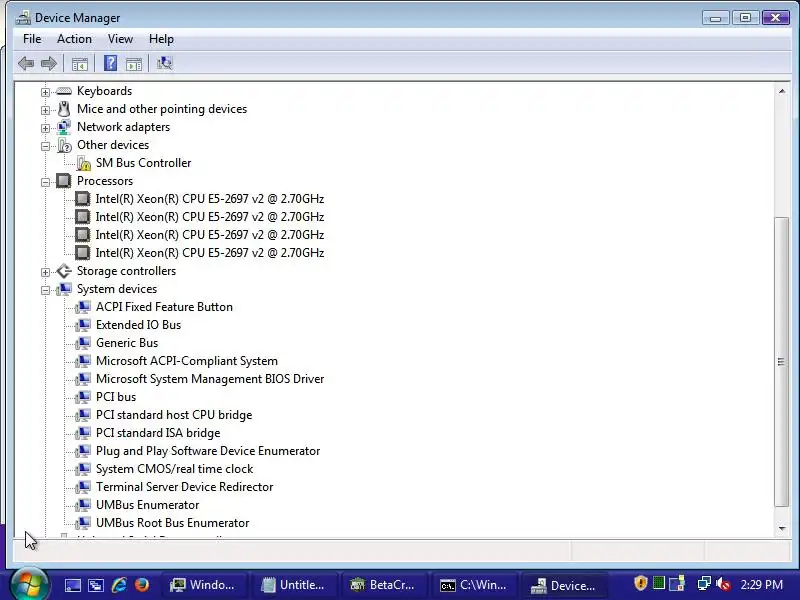Open the File menu
The height and width of the screenshot is (600, 800).
pos(32,39)
